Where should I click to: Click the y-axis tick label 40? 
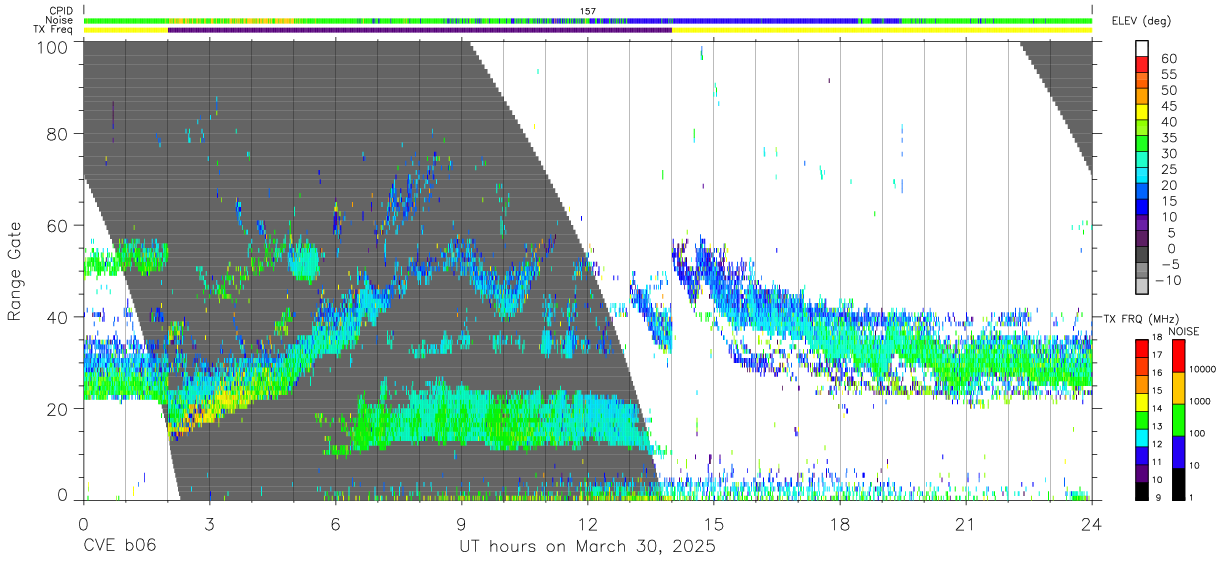[56, 317]
